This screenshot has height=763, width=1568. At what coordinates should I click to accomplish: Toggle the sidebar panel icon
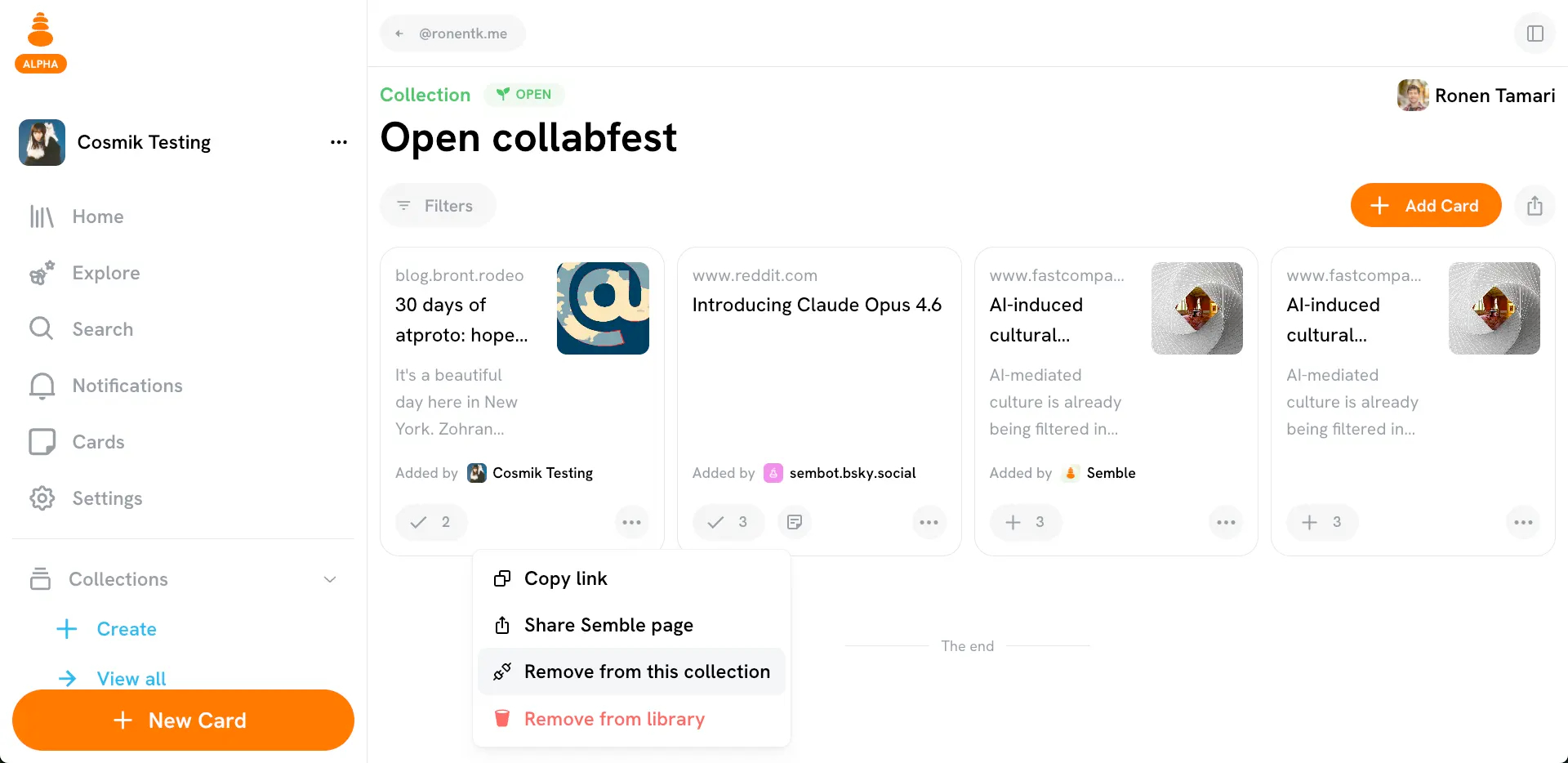click(x=1535, y=33)
